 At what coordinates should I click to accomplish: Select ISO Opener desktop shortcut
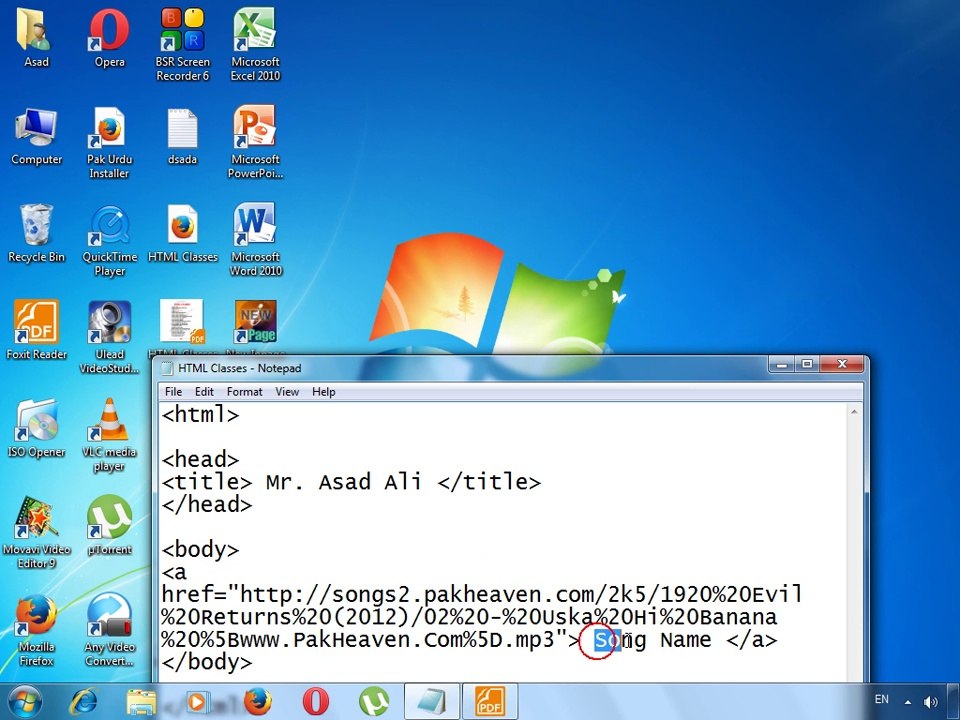point(36,420)
